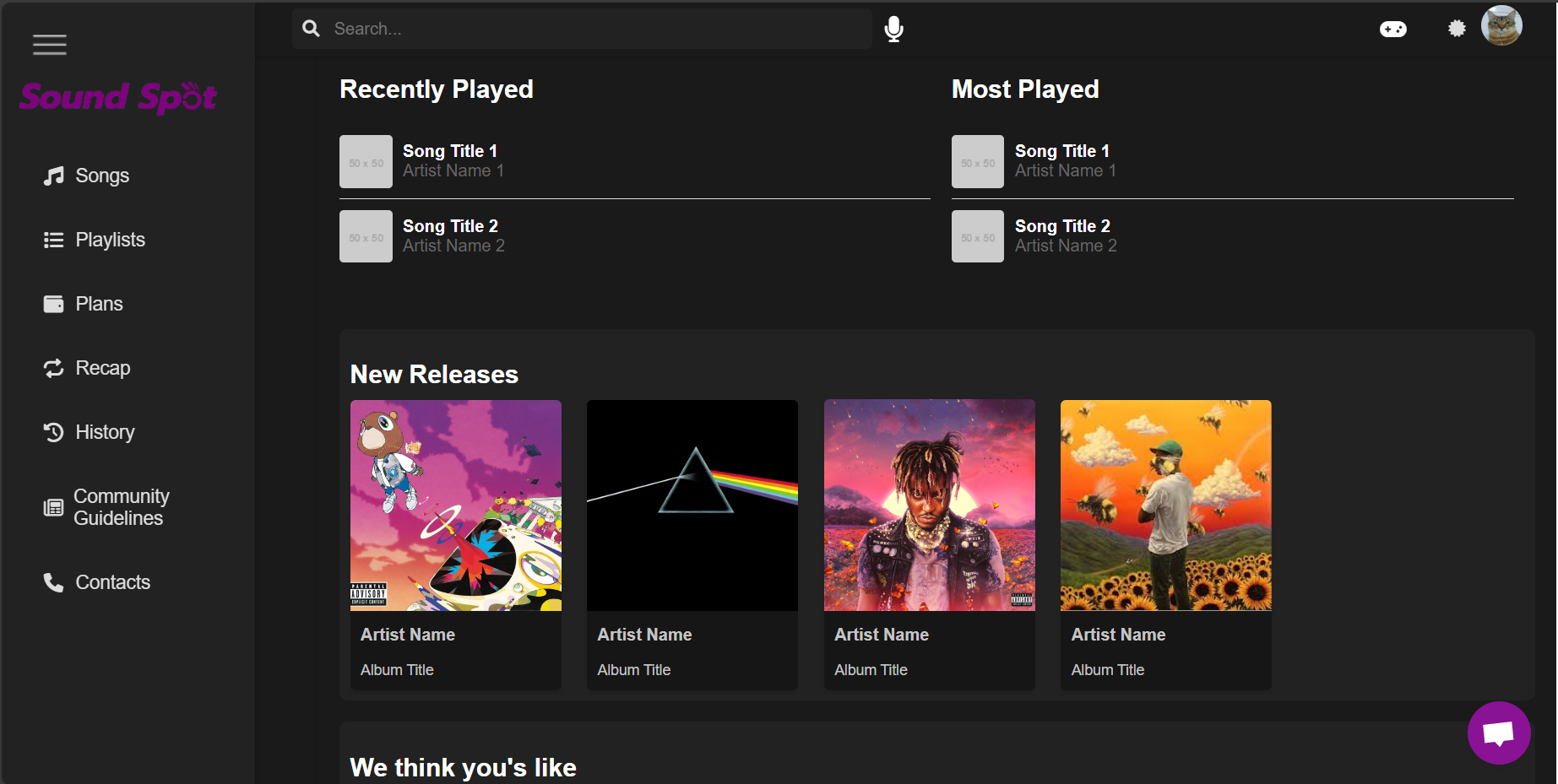This screenshot has width=1558, height=784.
Task: Click Artist Name under bear album
Action: click(x=408, y=635)
